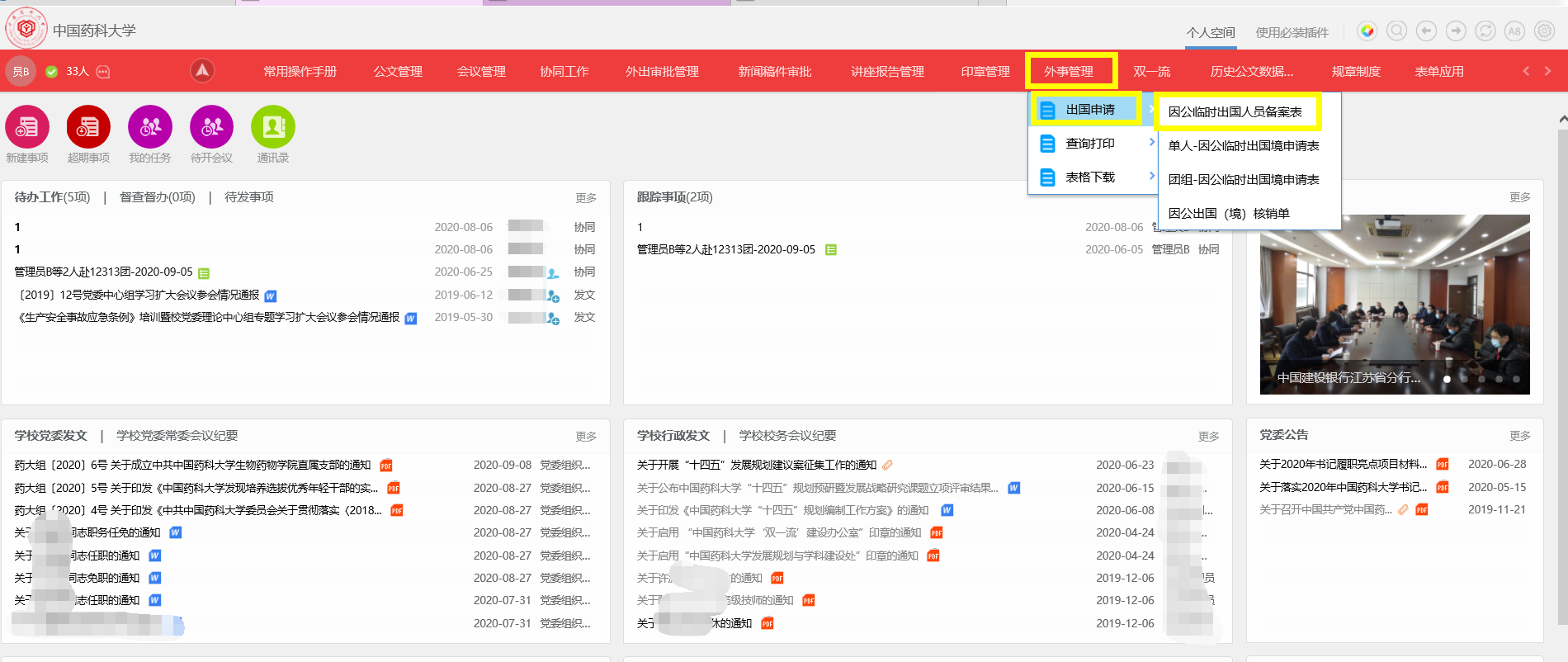Switch to the 督查督办(0项) tab

(x=158, y=197)
